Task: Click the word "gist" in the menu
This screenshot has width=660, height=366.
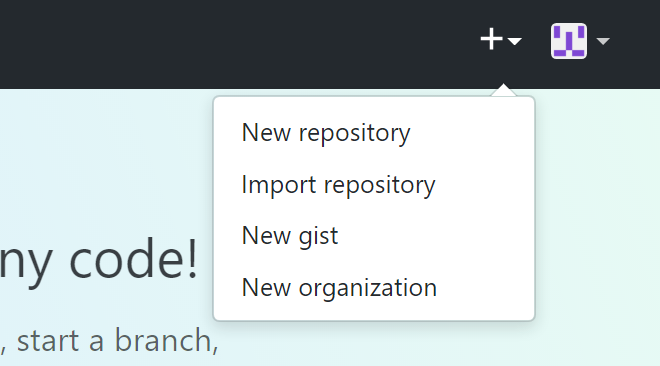Action: coord(319,236)
